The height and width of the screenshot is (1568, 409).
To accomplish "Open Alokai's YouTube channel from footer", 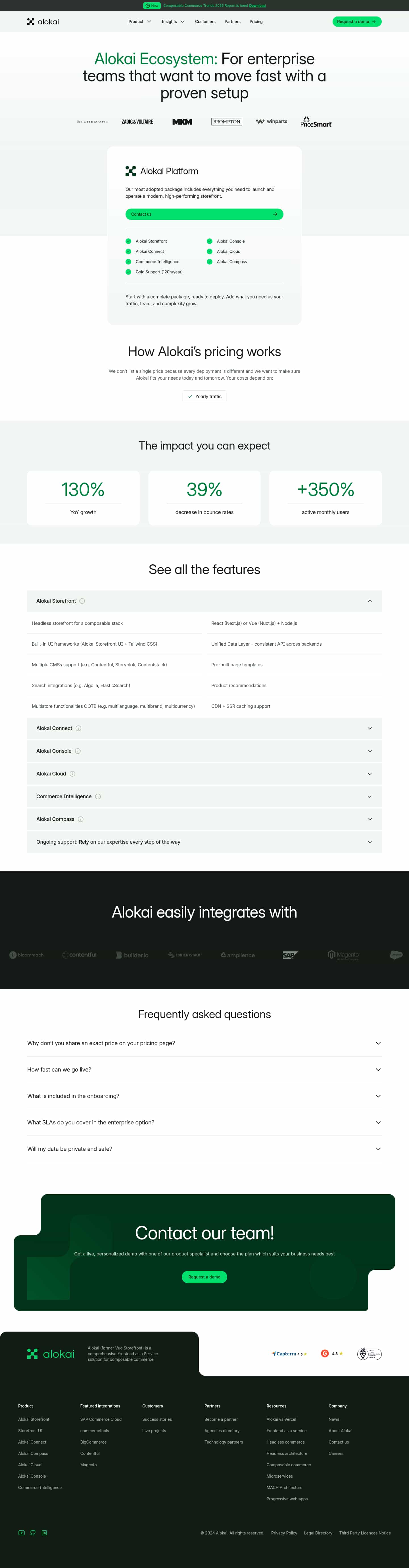I will coord(21,1532).
